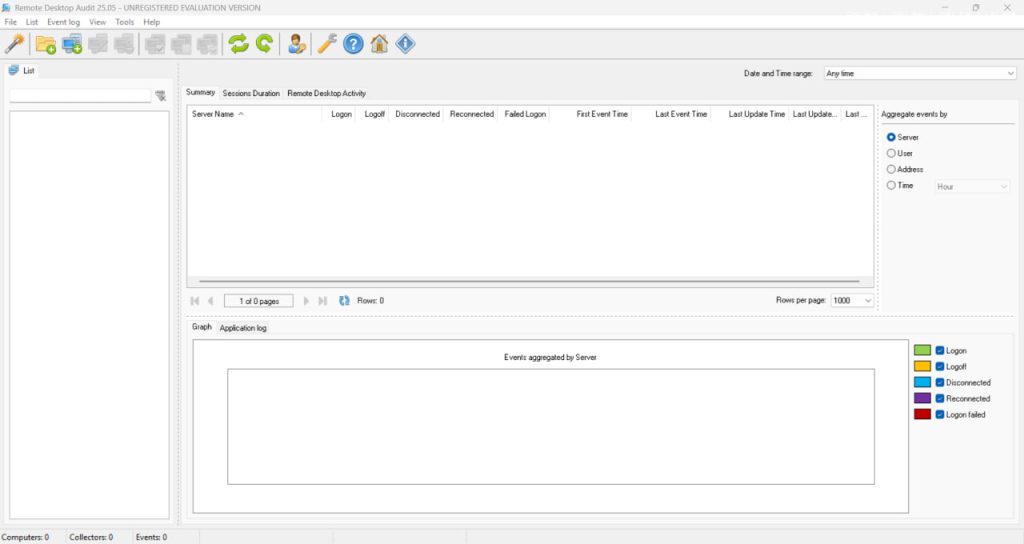Click the red Logon failed swatch
The width and height of the screenshot is (1024, 544).
[x=922, y=415]
